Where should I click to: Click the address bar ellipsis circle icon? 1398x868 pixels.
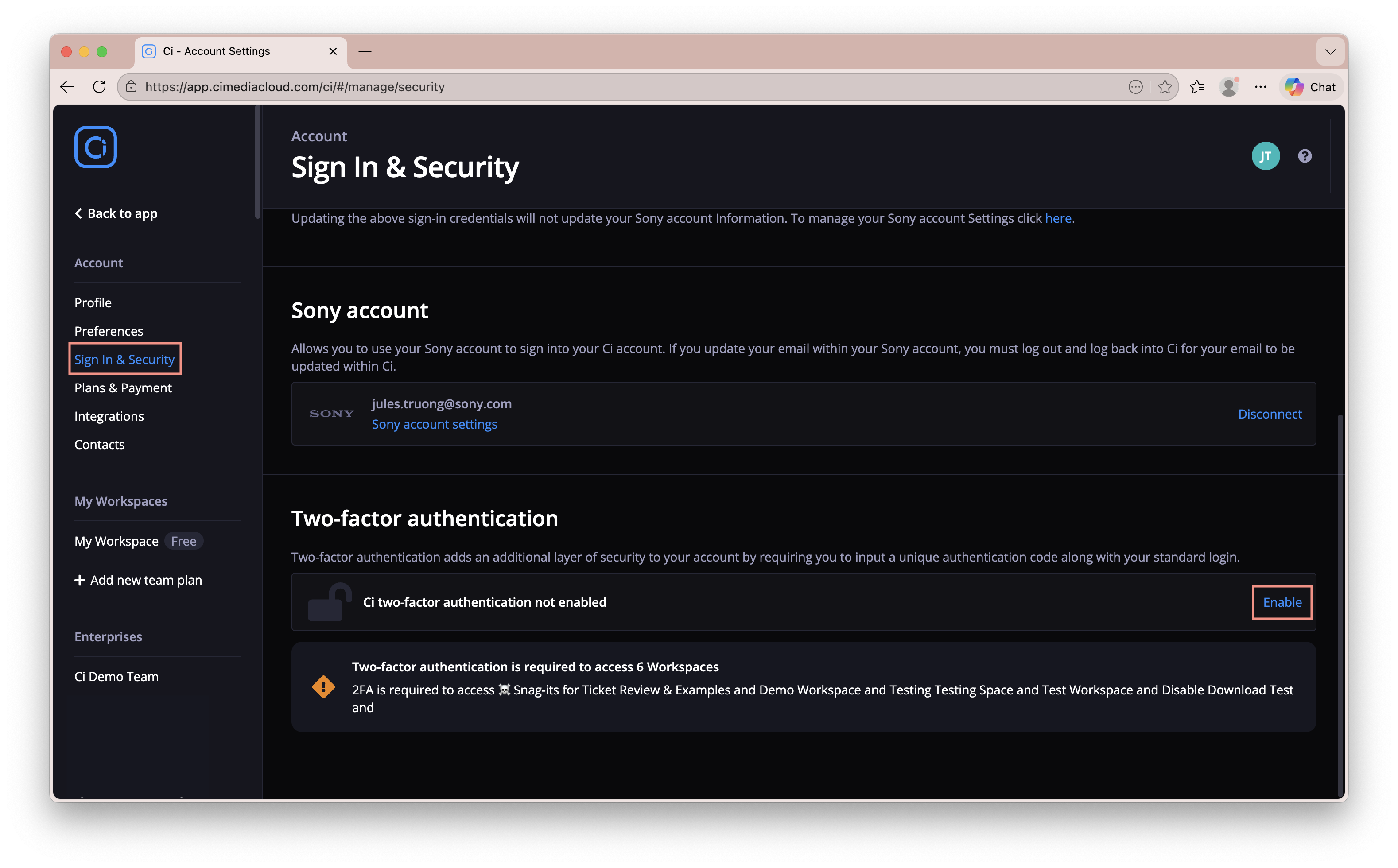pos(1135,87)
